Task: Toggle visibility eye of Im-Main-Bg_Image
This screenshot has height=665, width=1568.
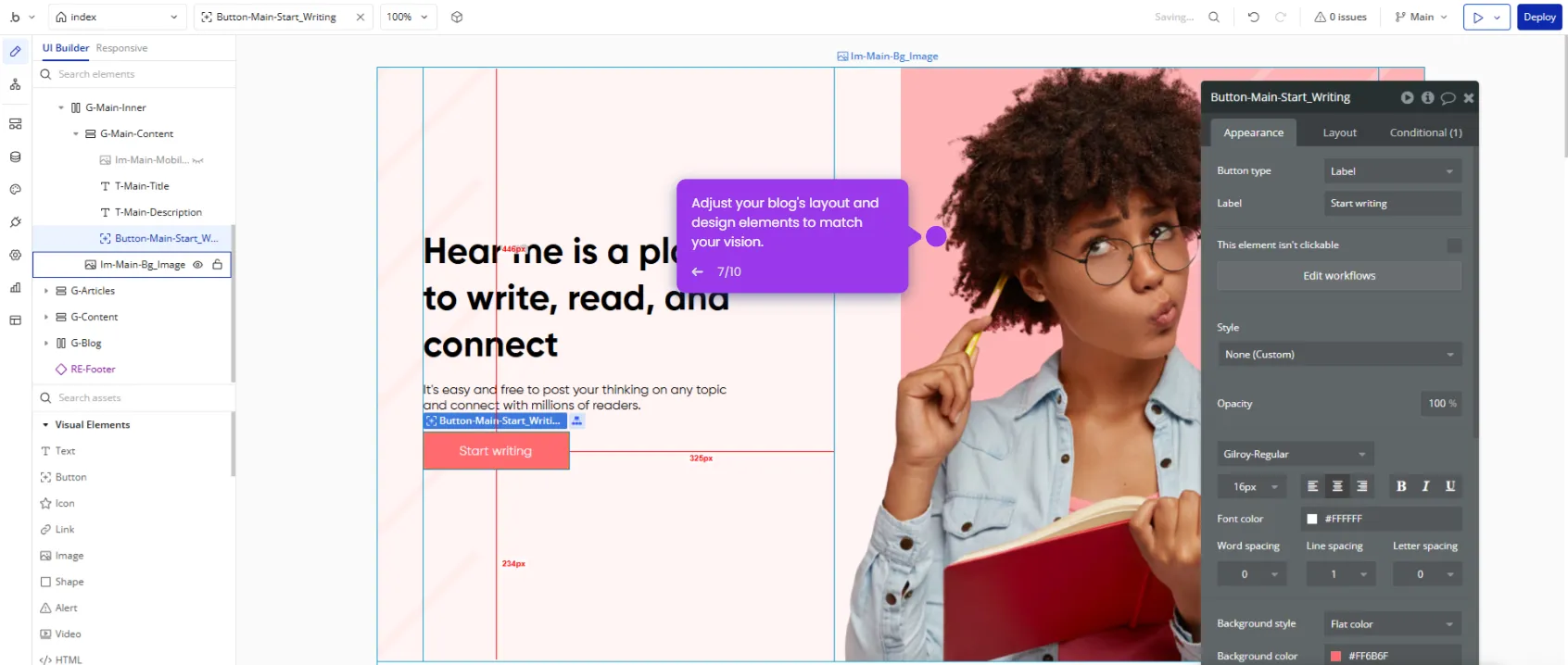Action: [197, 265]
